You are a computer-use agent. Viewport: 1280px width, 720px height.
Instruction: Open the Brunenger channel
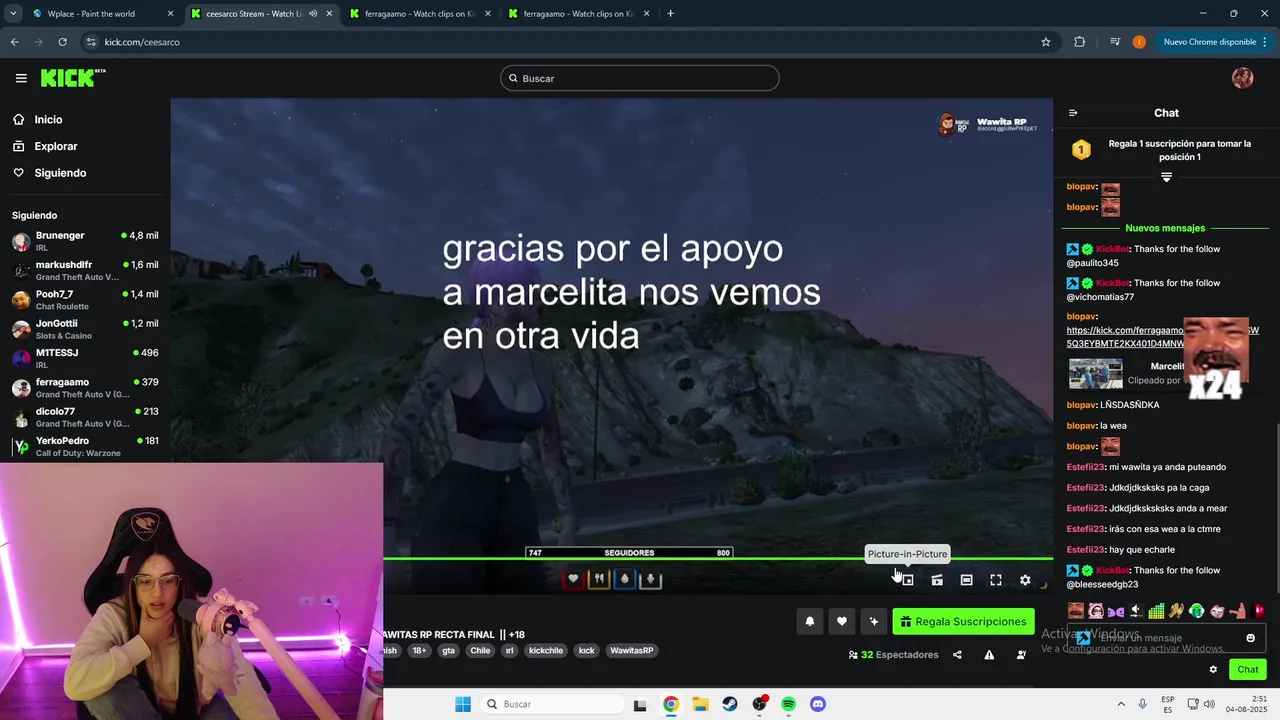85,241
